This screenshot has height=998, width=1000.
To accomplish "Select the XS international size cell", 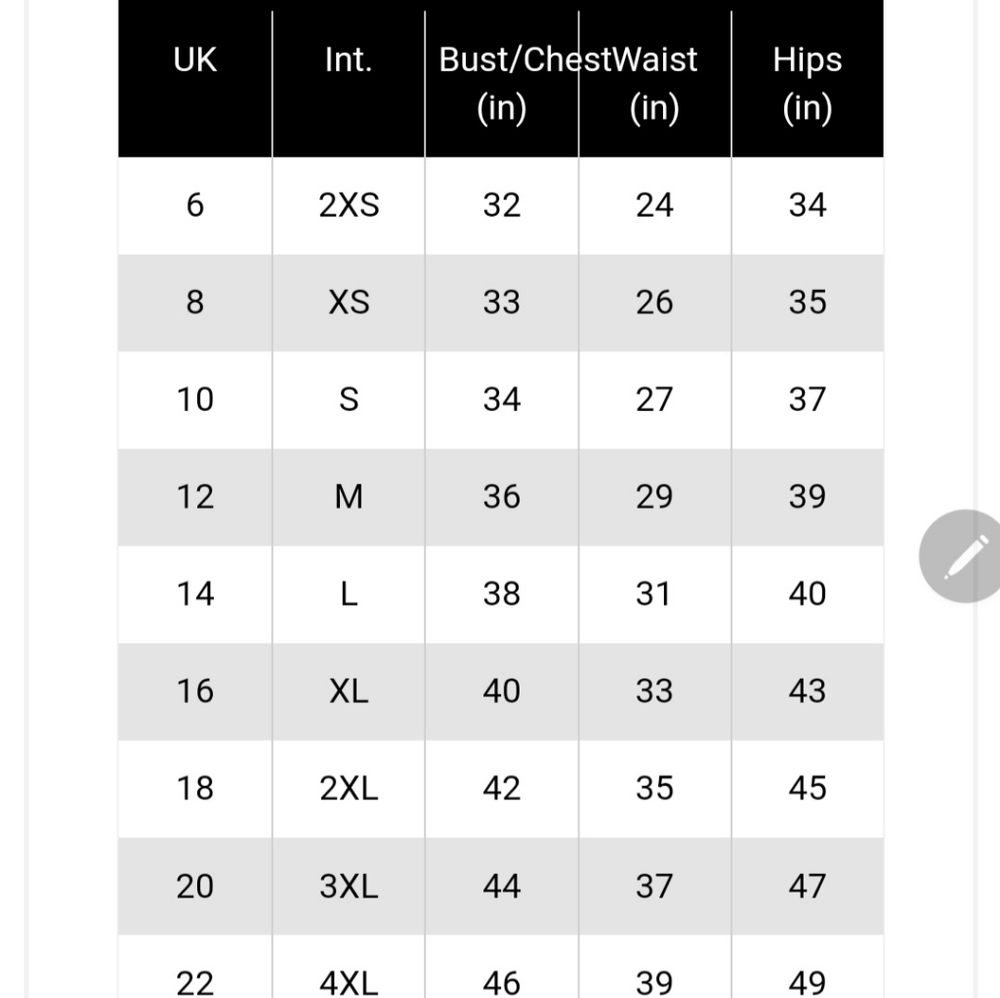I will pyautogui.click(x=348, y=302).
